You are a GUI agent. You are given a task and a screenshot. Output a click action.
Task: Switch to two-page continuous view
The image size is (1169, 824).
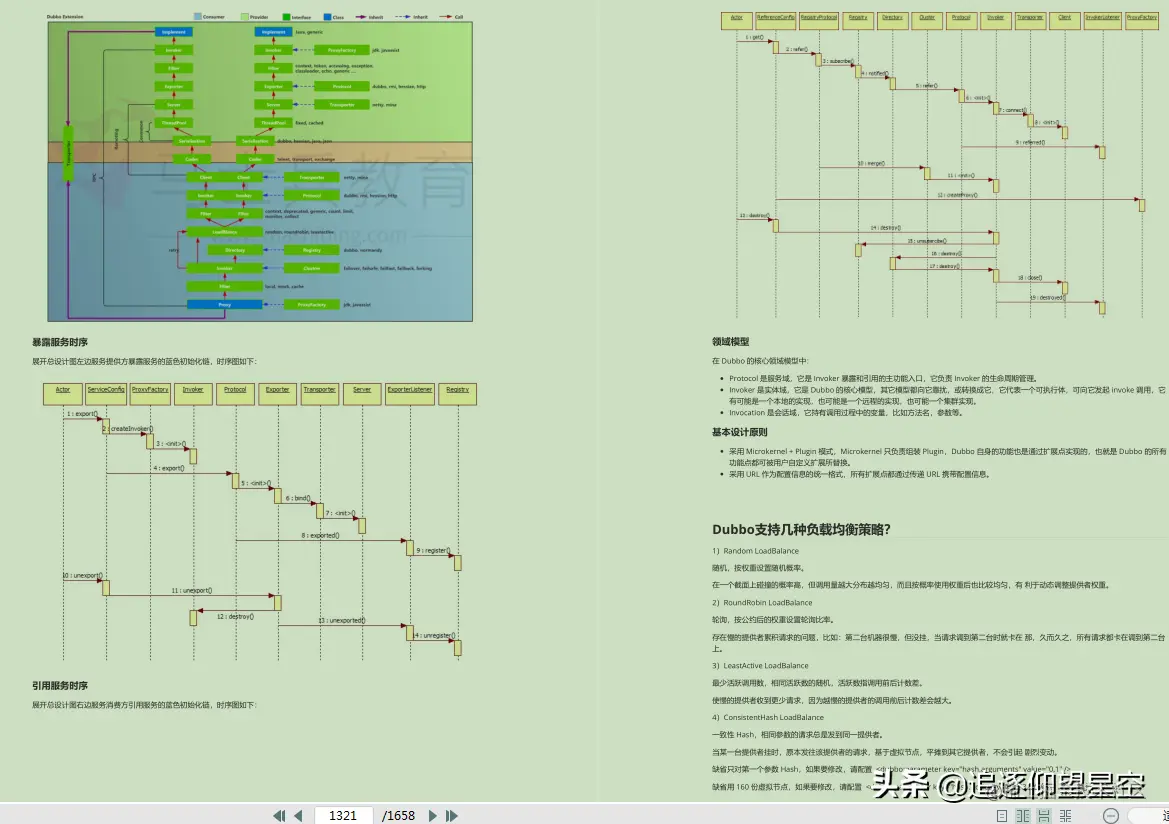[1065, 816]
